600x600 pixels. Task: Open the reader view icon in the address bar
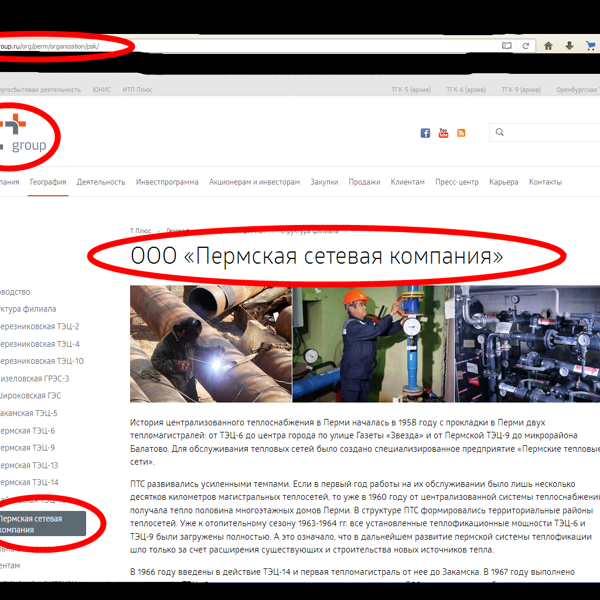pos(506,46)
